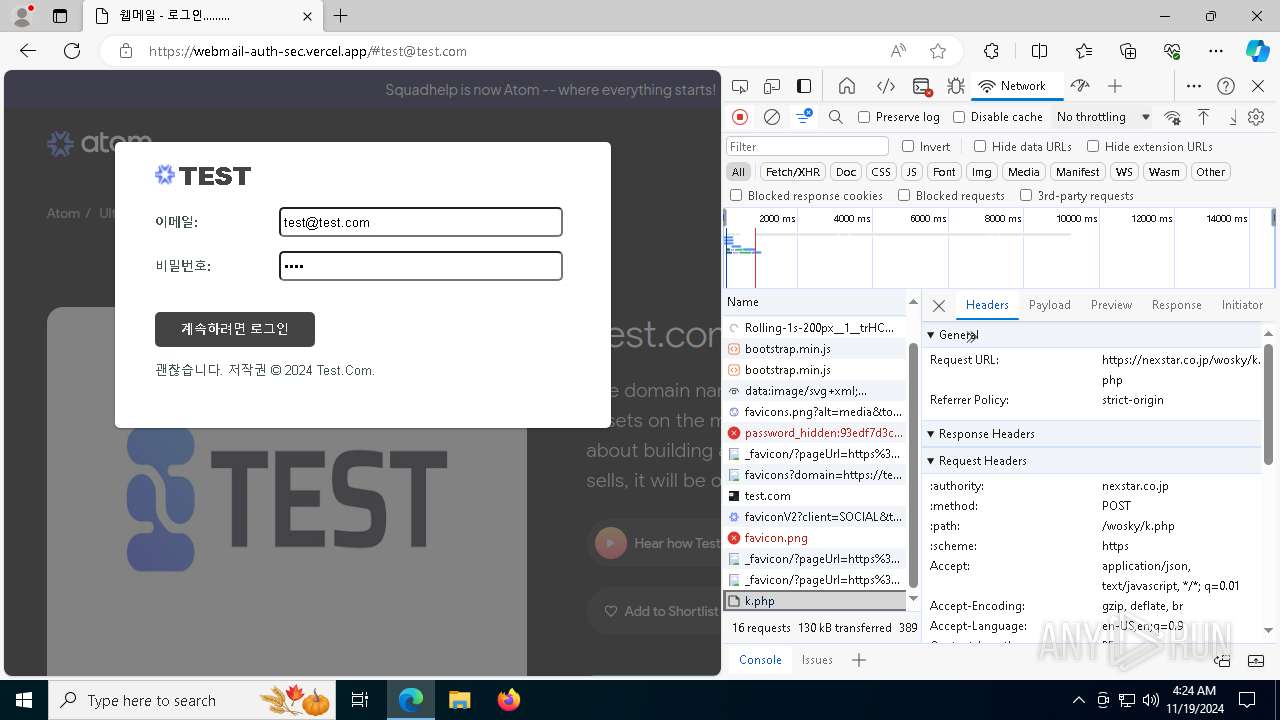Open the DevTools Welcome home tool

click(x=847, y=86)
